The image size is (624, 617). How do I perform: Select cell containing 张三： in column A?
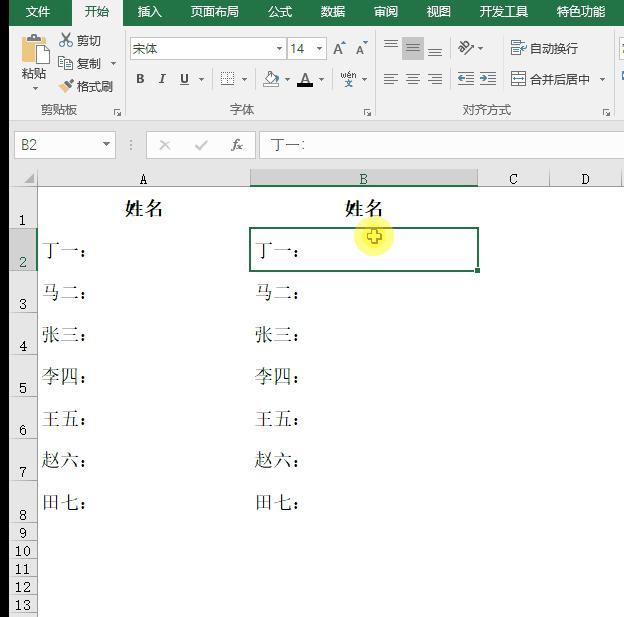tap(144, 334)
